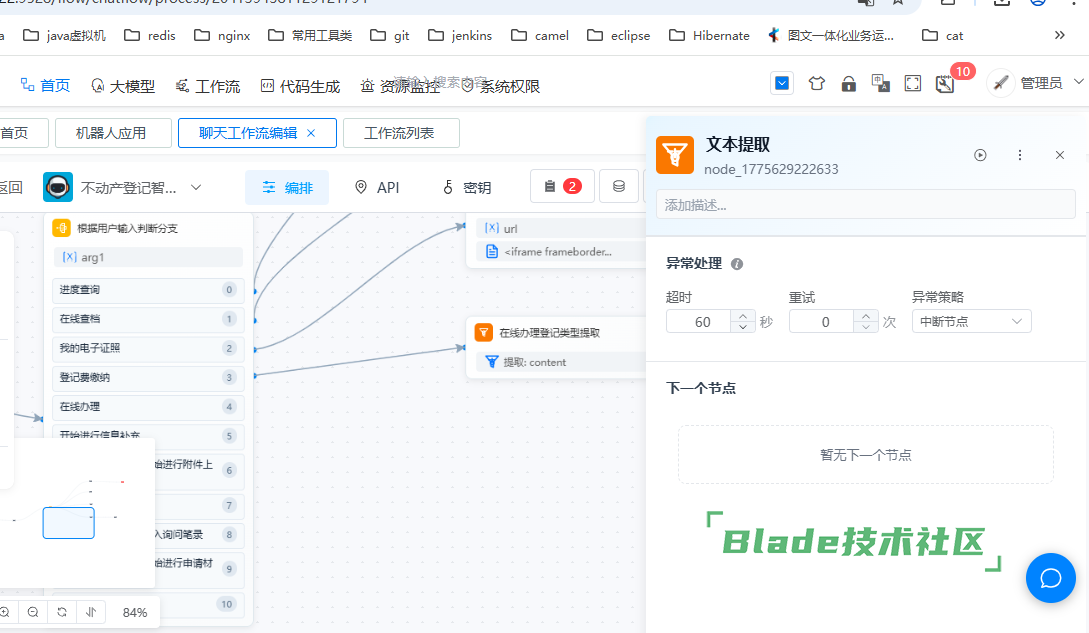The image size is (1089, 633).
Task: Zoom out the workflow canvas
Action: coord(33,612)
